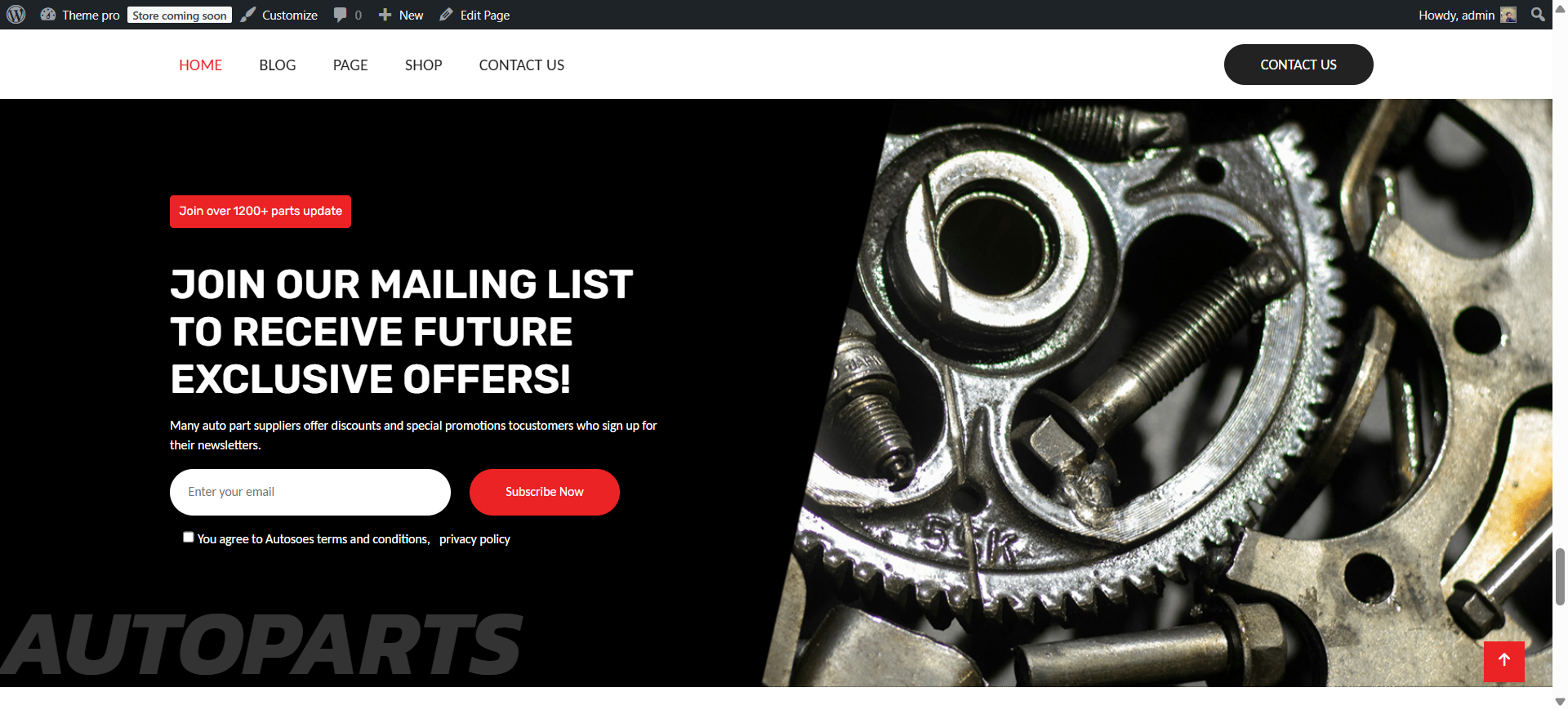
Task: Click the Subscribe Now button
Action: click(x=545, y=492)
